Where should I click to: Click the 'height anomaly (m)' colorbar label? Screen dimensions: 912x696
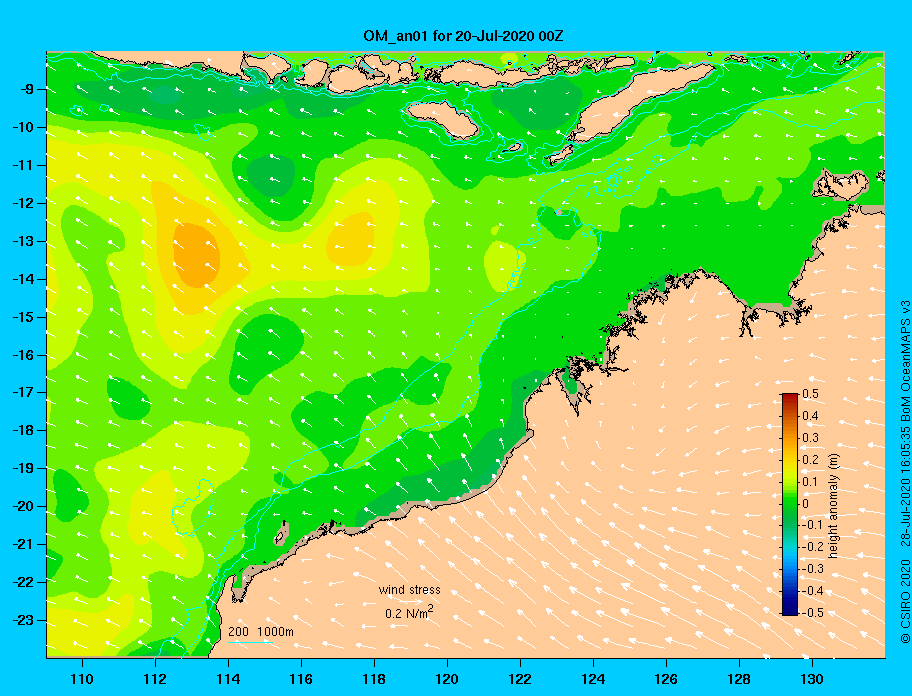pyautogui.click(x=833, y=504)
